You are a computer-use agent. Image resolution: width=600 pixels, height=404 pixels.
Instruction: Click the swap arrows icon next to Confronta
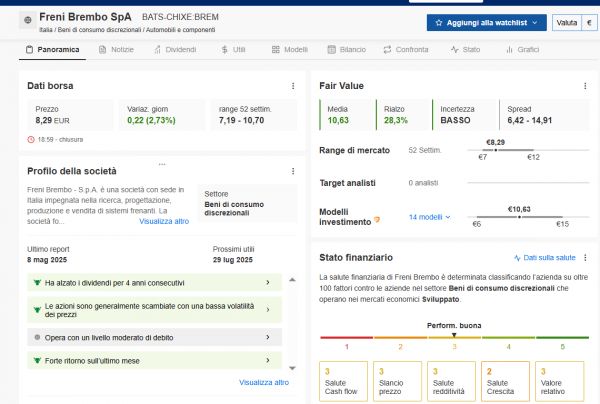tap(387, 50)
